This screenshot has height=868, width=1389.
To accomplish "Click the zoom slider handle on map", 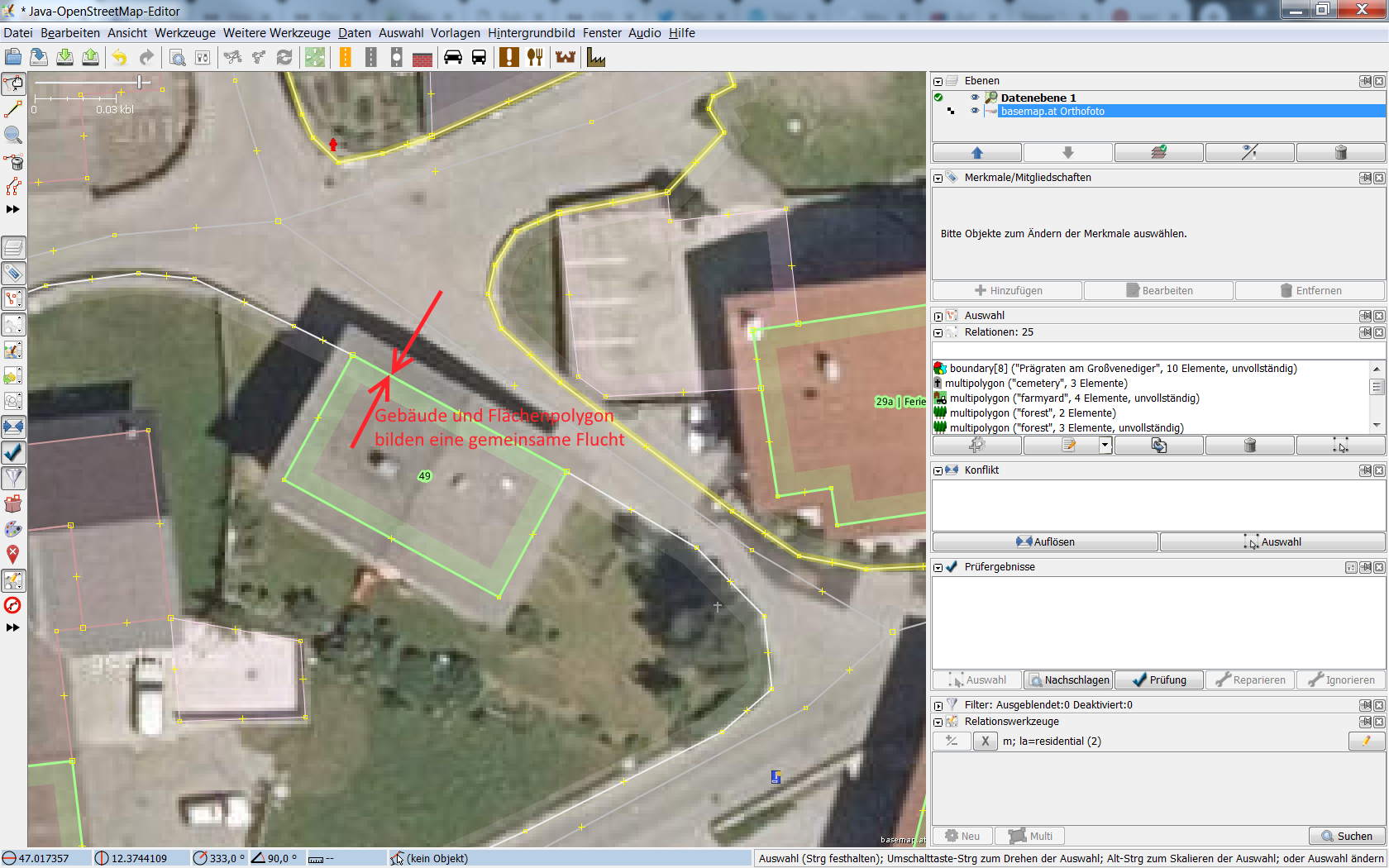I will tap(140, 81).
